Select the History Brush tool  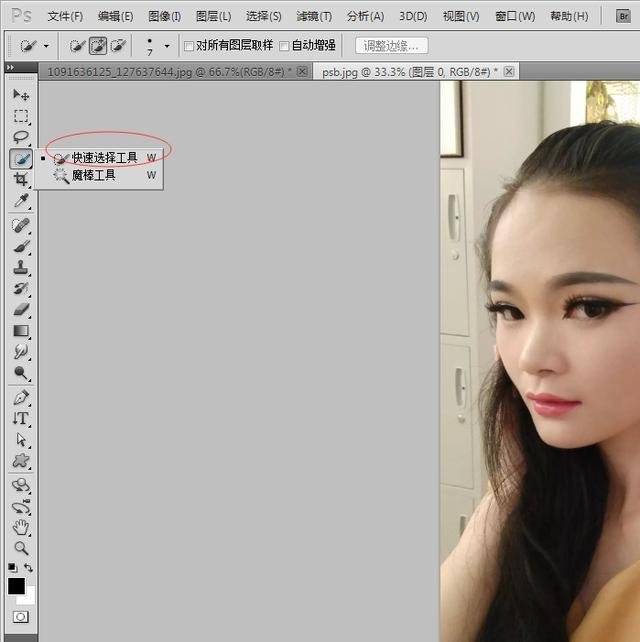click(20, 288)
